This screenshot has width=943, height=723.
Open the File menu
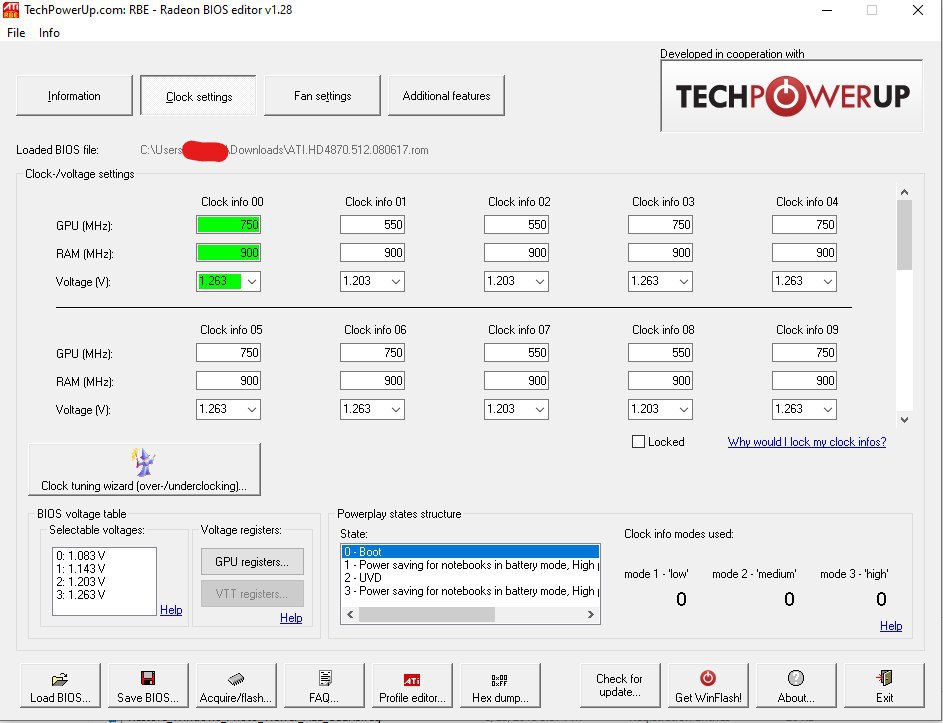(16, 32)
